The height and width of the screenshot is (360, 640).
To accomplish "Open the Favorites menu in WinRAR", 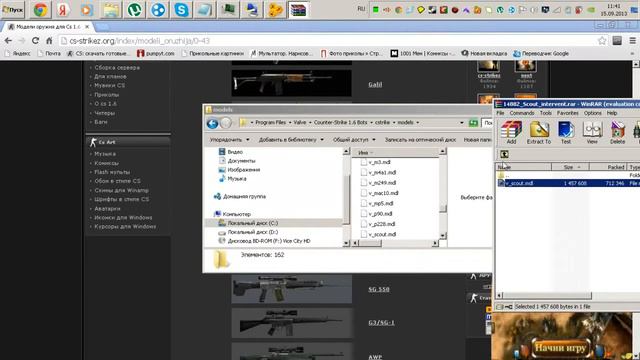I will pyautogui.click(x=567, y=113).
